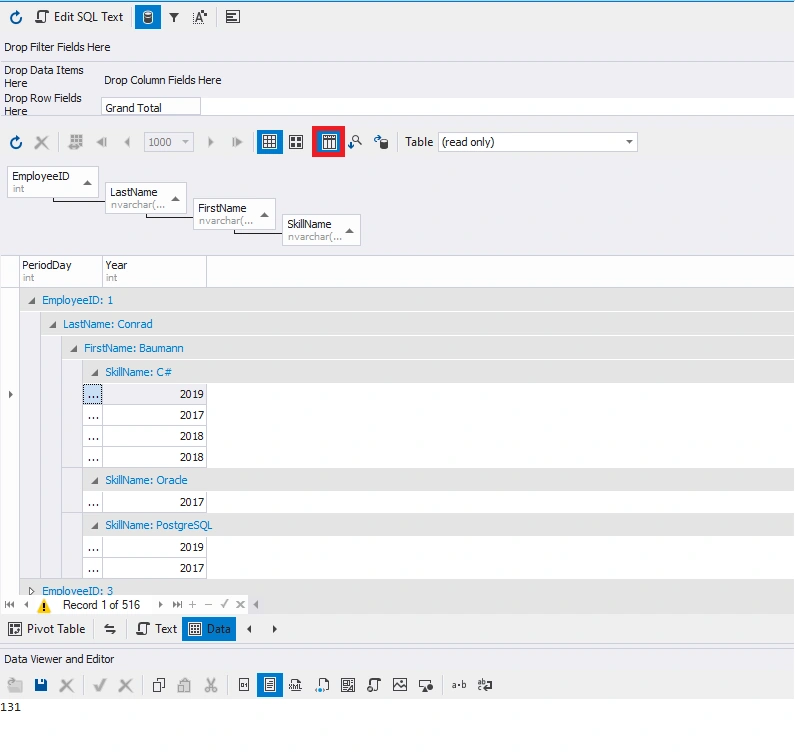This screenshot has height=754, width=795.
Task: Click the PeriodDay column header
Action: (61, 271)
